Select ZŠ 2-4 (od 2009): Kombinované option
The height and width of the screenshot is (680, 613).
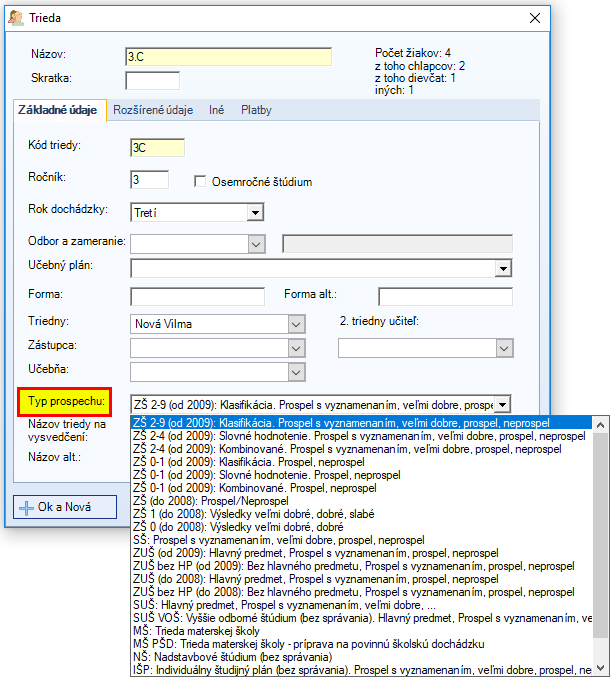(362, 449)
